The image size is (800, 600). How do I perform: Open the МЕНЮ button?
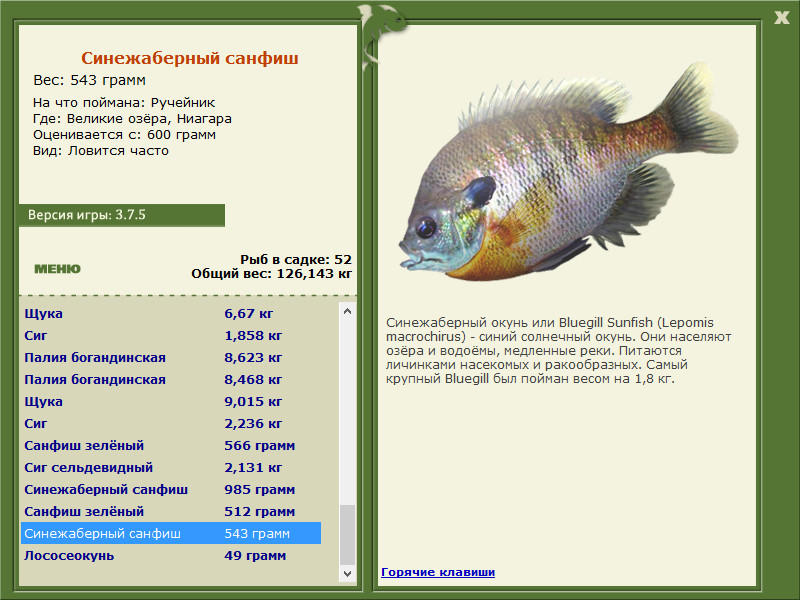click(57, 269)
